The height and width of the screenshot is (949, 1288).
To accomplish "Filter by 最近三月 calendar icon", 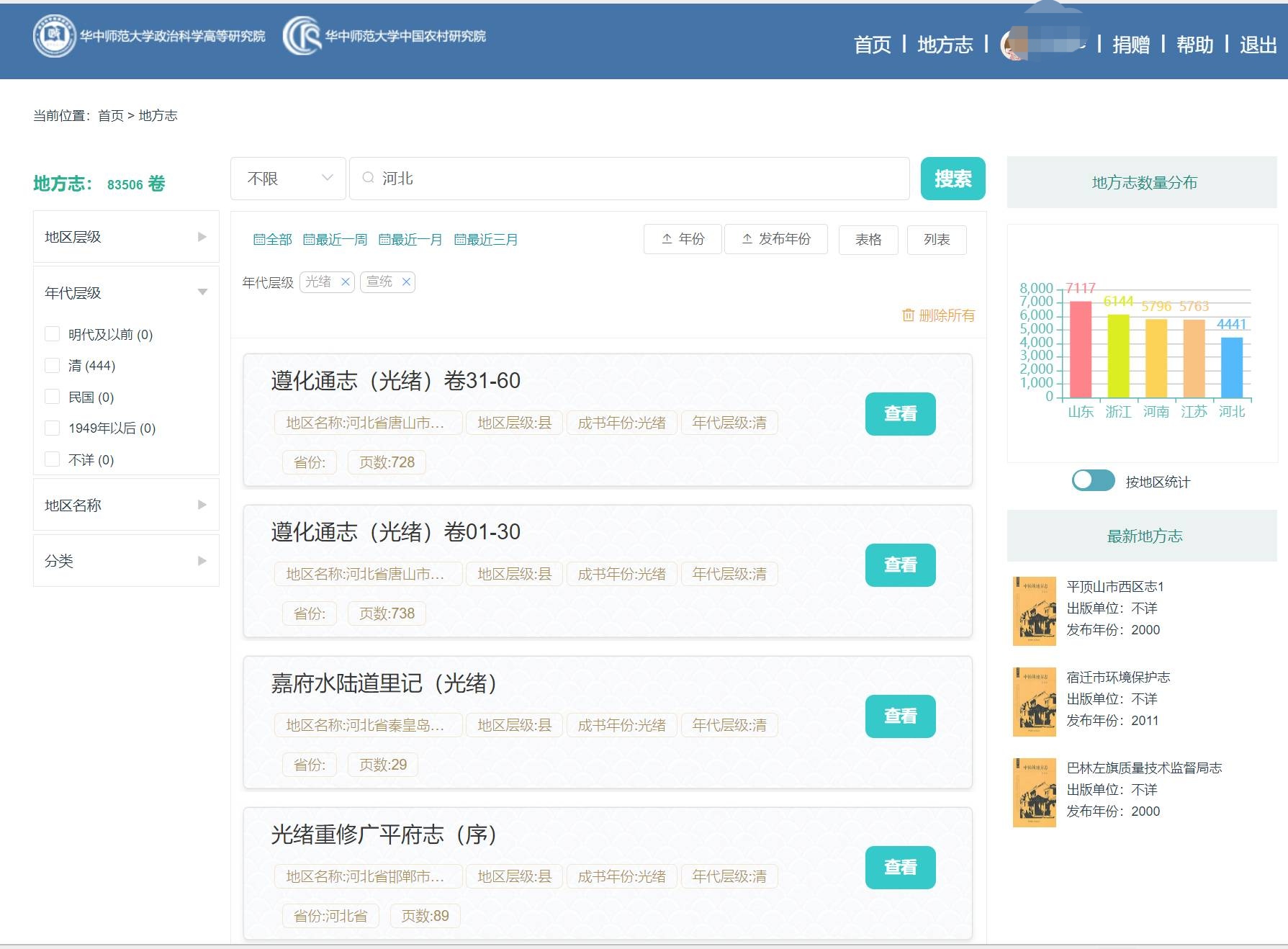I will (460, 240).
